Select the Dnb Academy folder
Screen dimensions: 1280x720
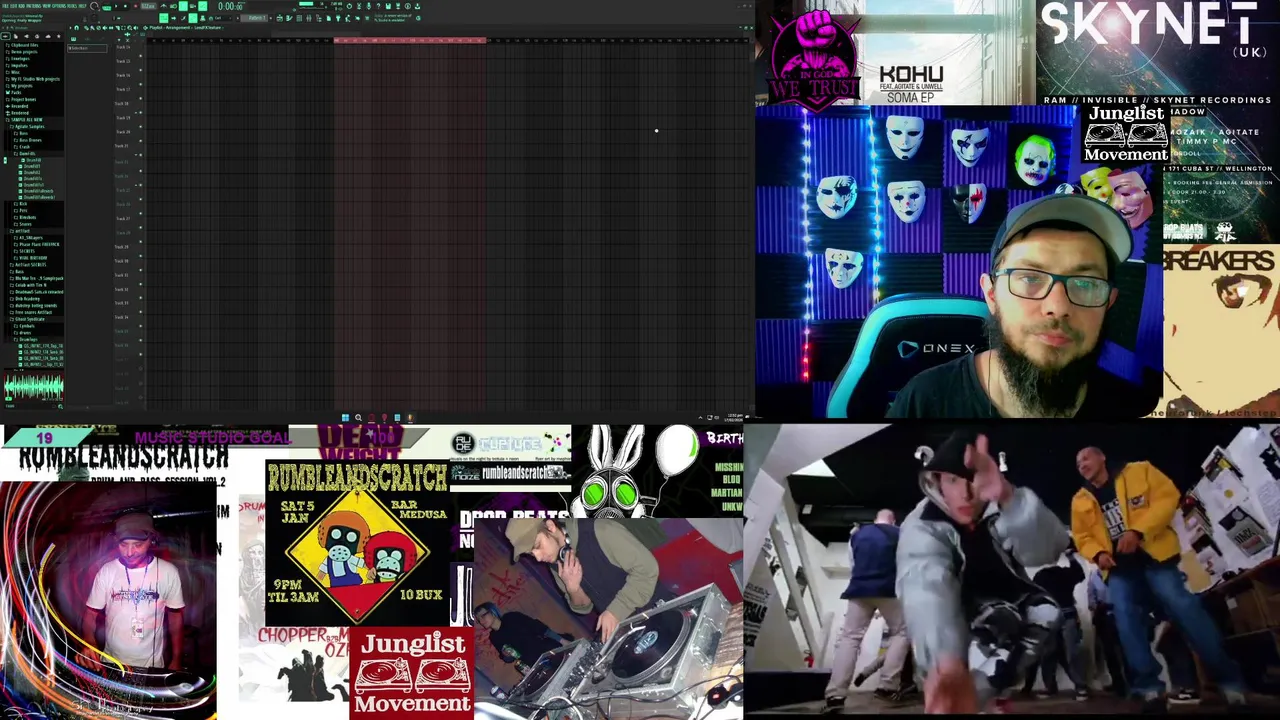pos(25,299)
